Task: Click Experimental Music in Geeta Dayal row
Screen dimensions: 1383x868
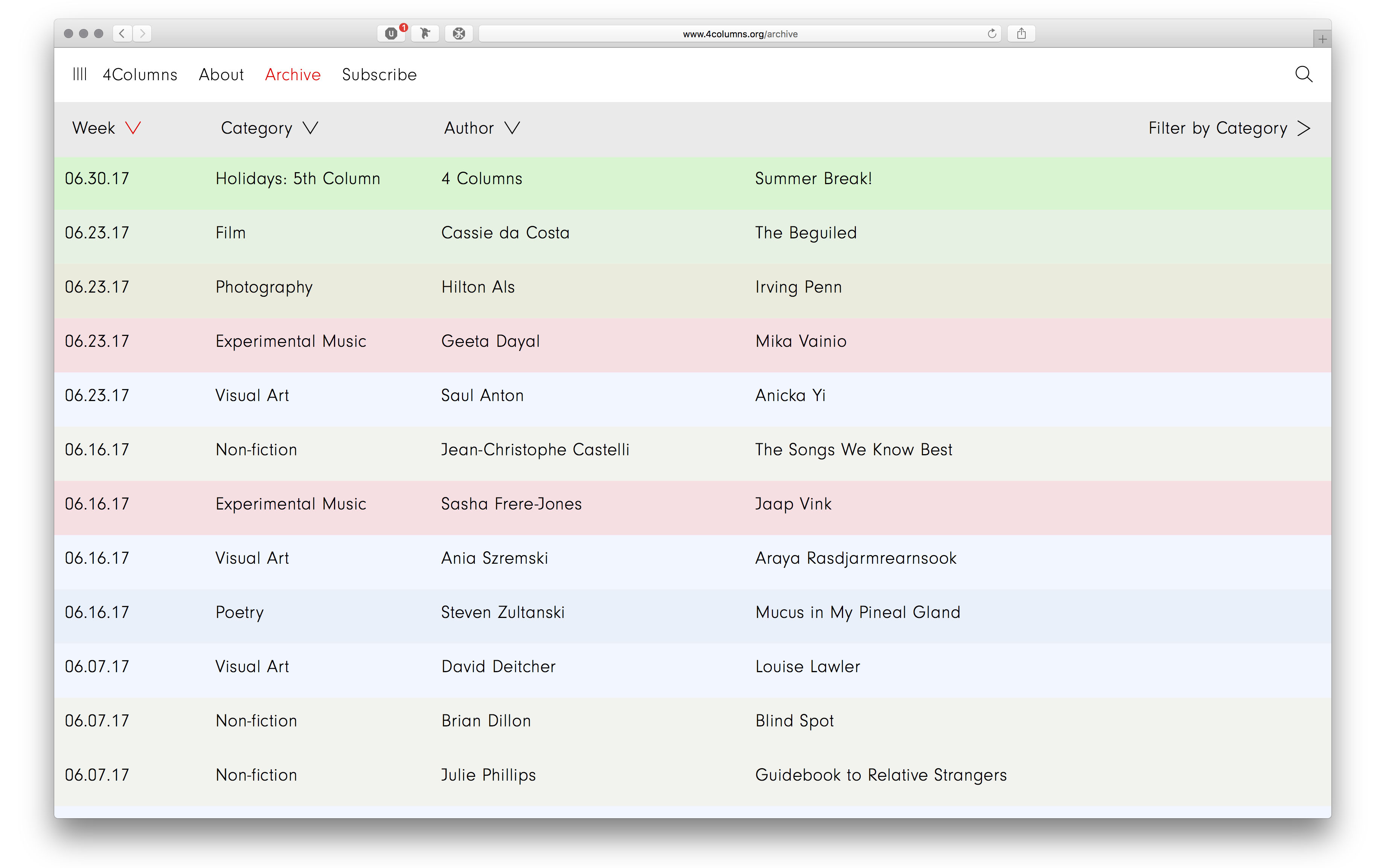Action: [x=290, y=341]
